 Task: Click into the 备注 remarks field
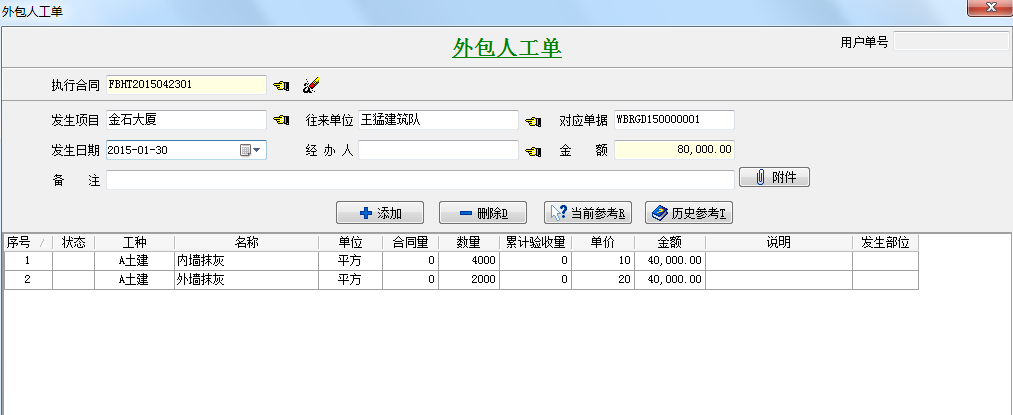pos(420,180)
